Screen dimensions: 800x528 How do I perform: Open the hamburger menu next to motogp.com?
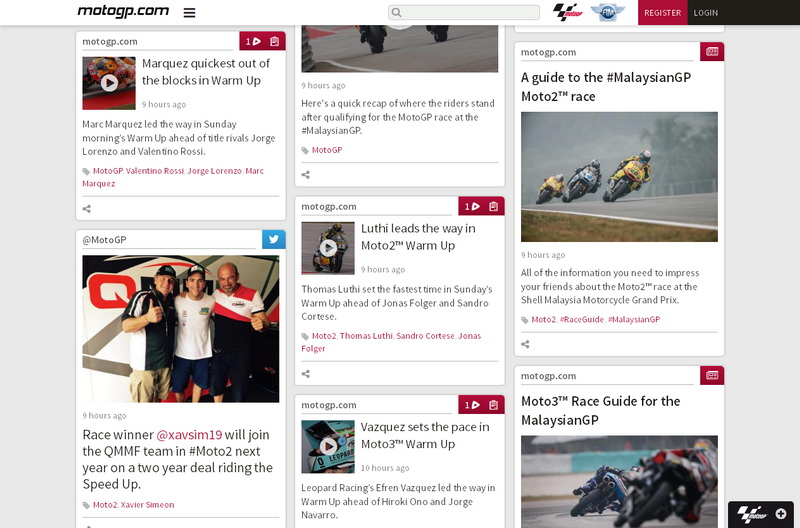tap(189, 13)
